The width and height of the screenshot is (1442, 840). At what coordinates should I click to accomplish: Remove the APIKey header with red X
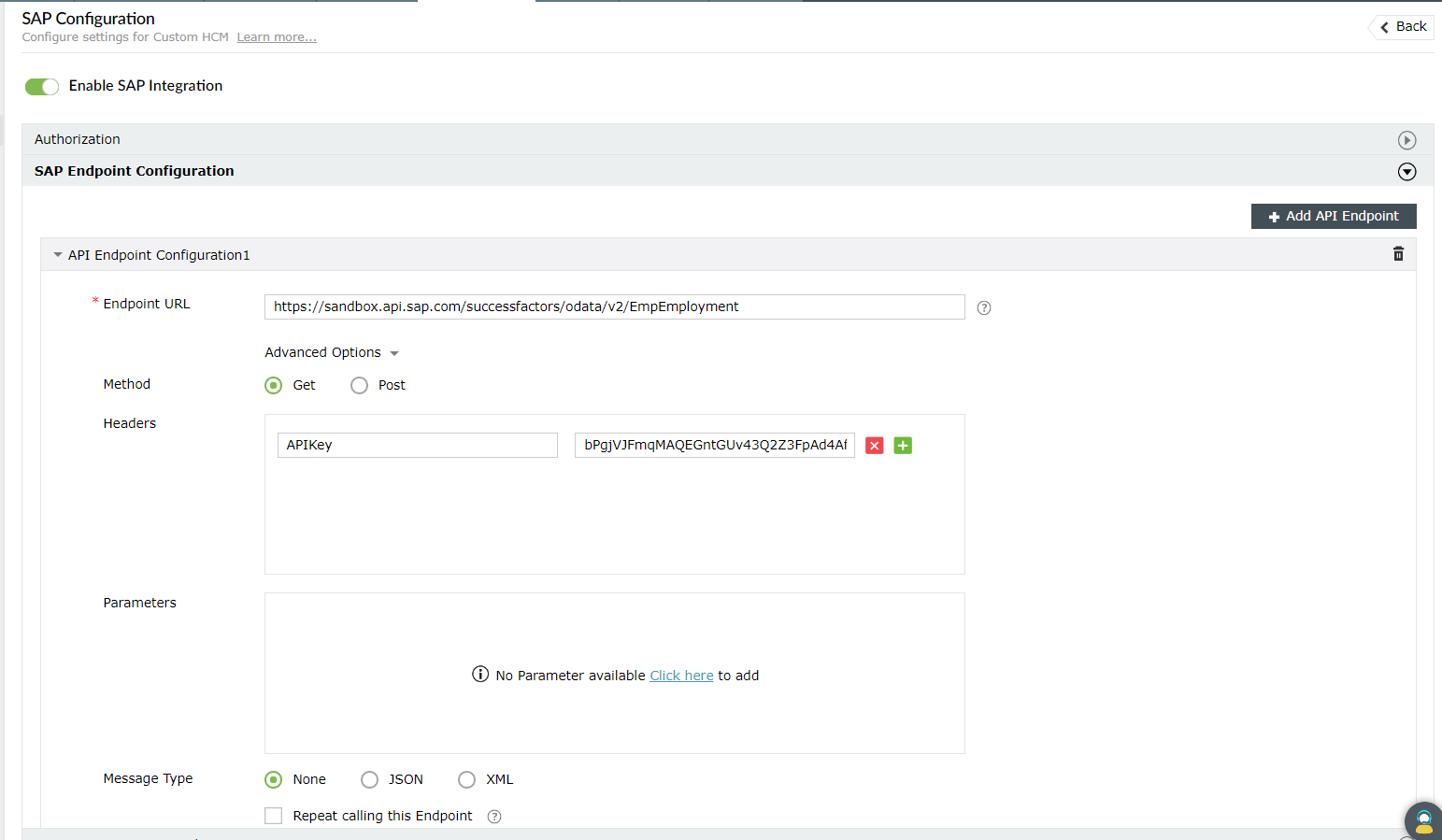pos(875,446)
